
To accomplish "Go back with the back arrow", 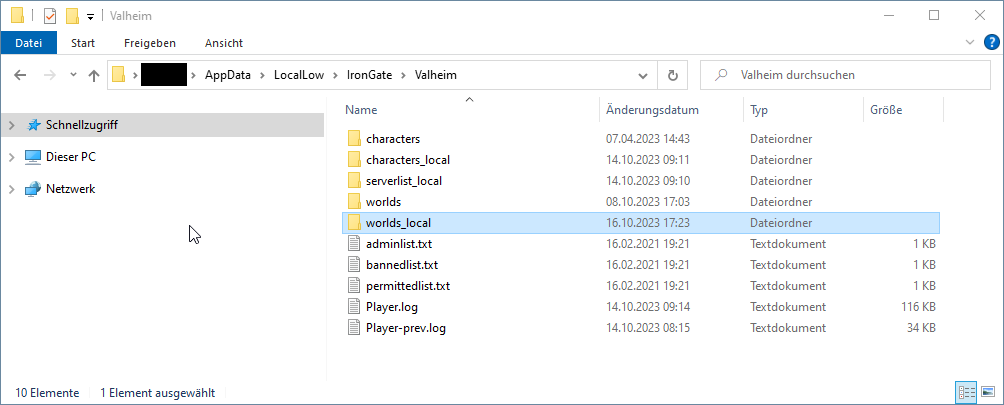I will click(20, 75).
